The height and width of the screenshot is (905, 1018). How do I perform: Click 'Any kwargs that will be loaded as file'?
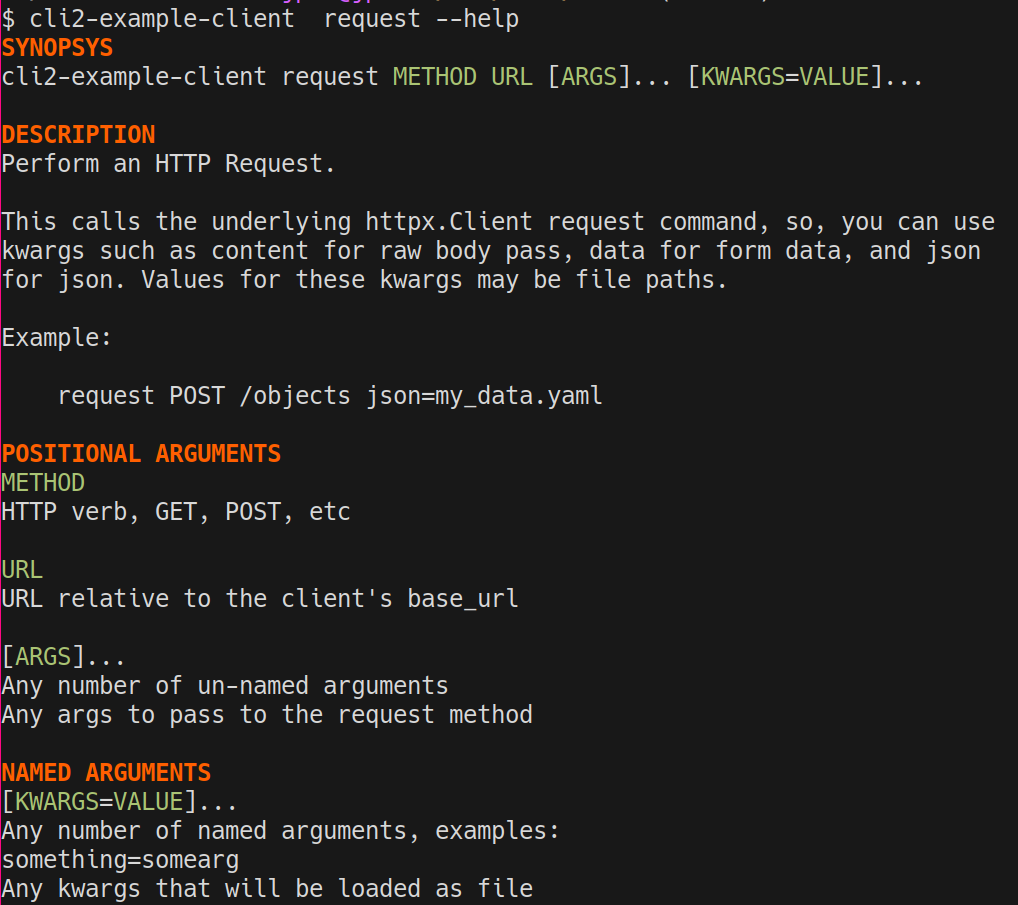click(267, 889)
